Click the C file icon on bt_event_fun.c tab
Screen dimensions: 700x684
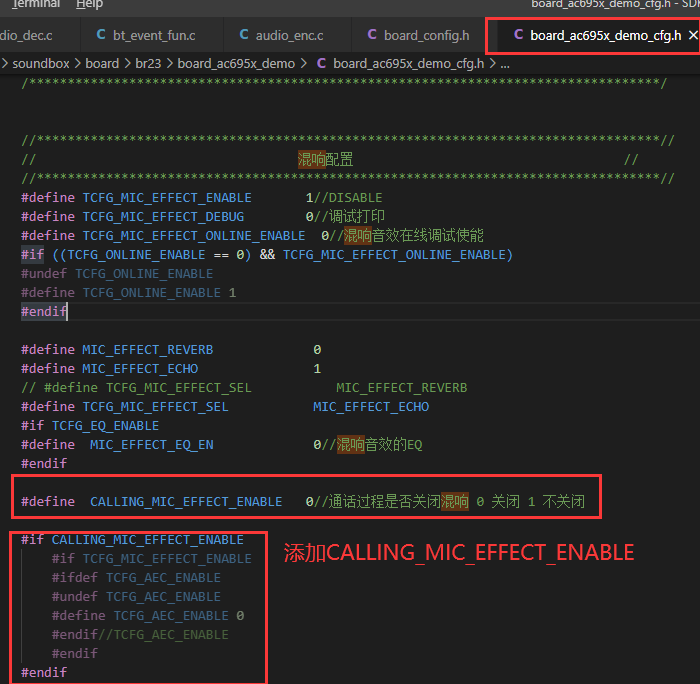coord(101,35)
